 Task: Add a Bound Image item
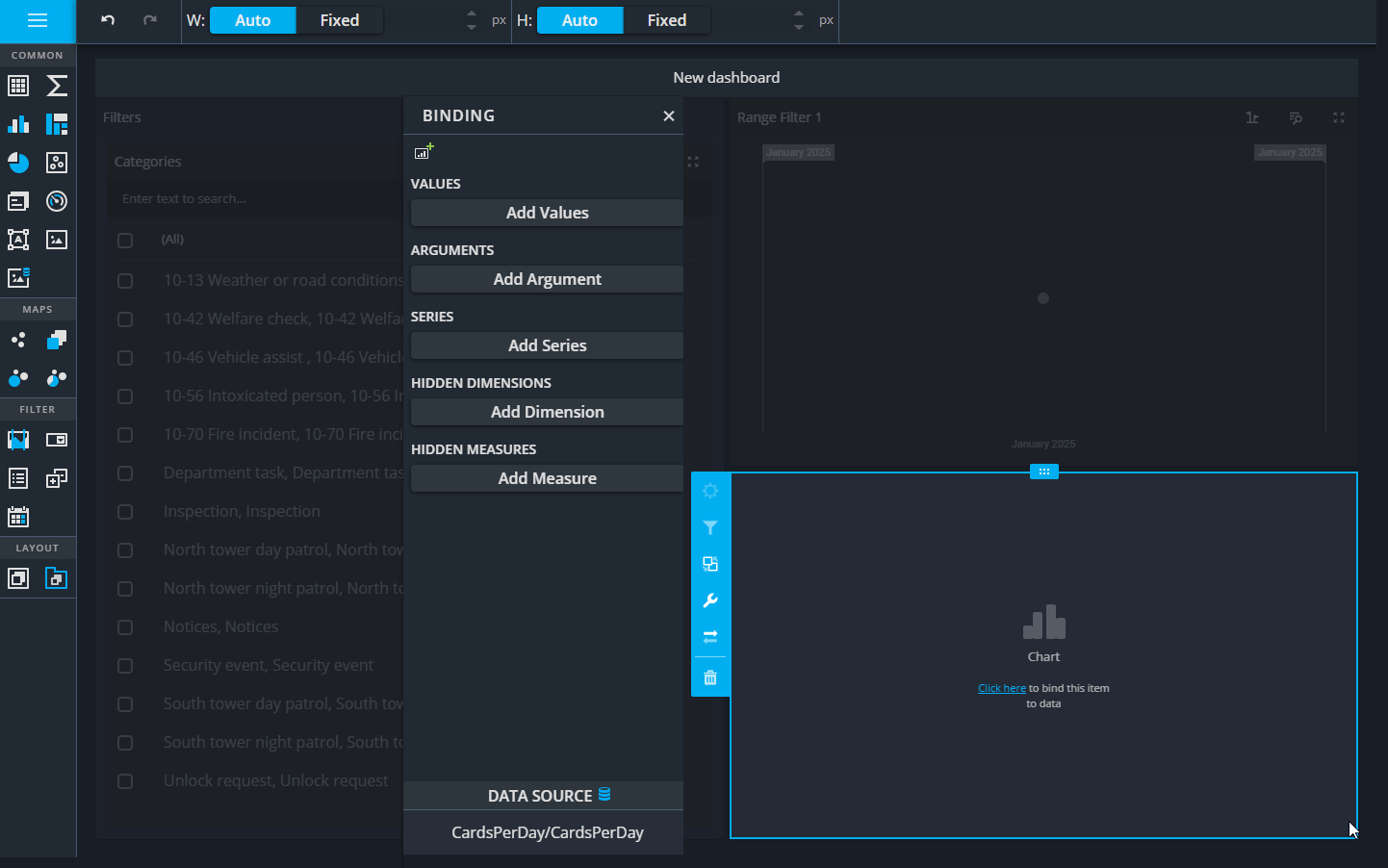point(18,278)
